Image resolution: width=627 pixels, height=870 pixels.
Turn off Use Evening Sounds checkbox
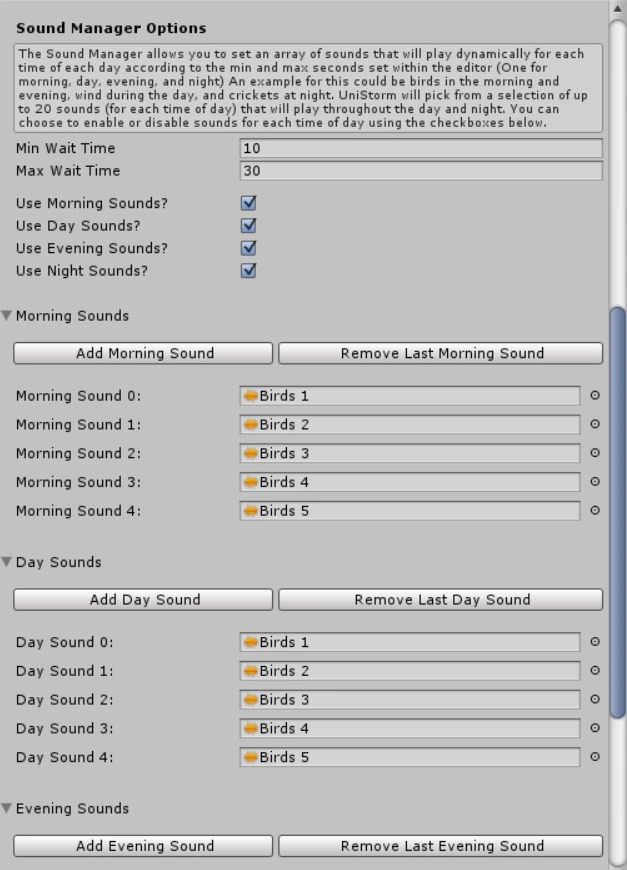[x=249, y=248]
